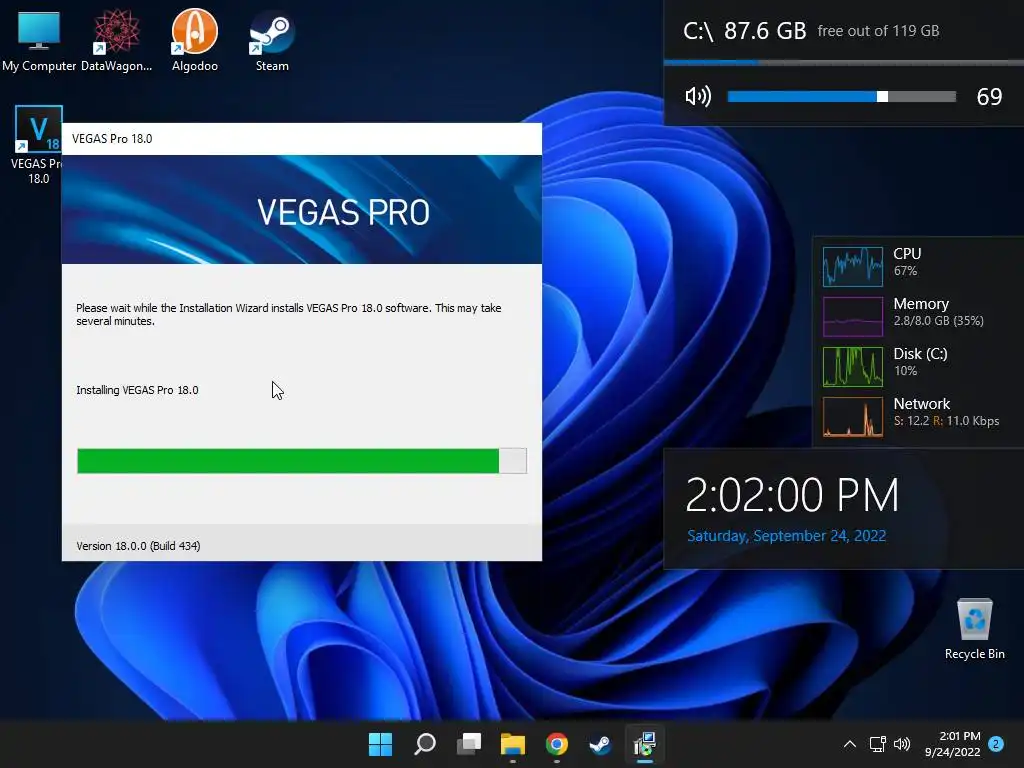This screenshot has width=1024, height=768.
Task: Click the VEGAS Pro 18.0 installer title bar
Action: 302,138
